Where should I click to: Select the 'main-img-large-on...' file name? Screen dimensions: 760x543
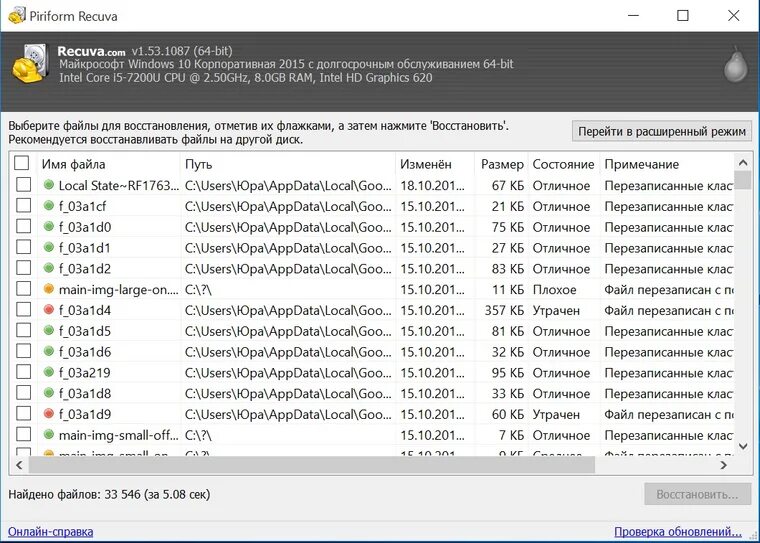[118, 289]
